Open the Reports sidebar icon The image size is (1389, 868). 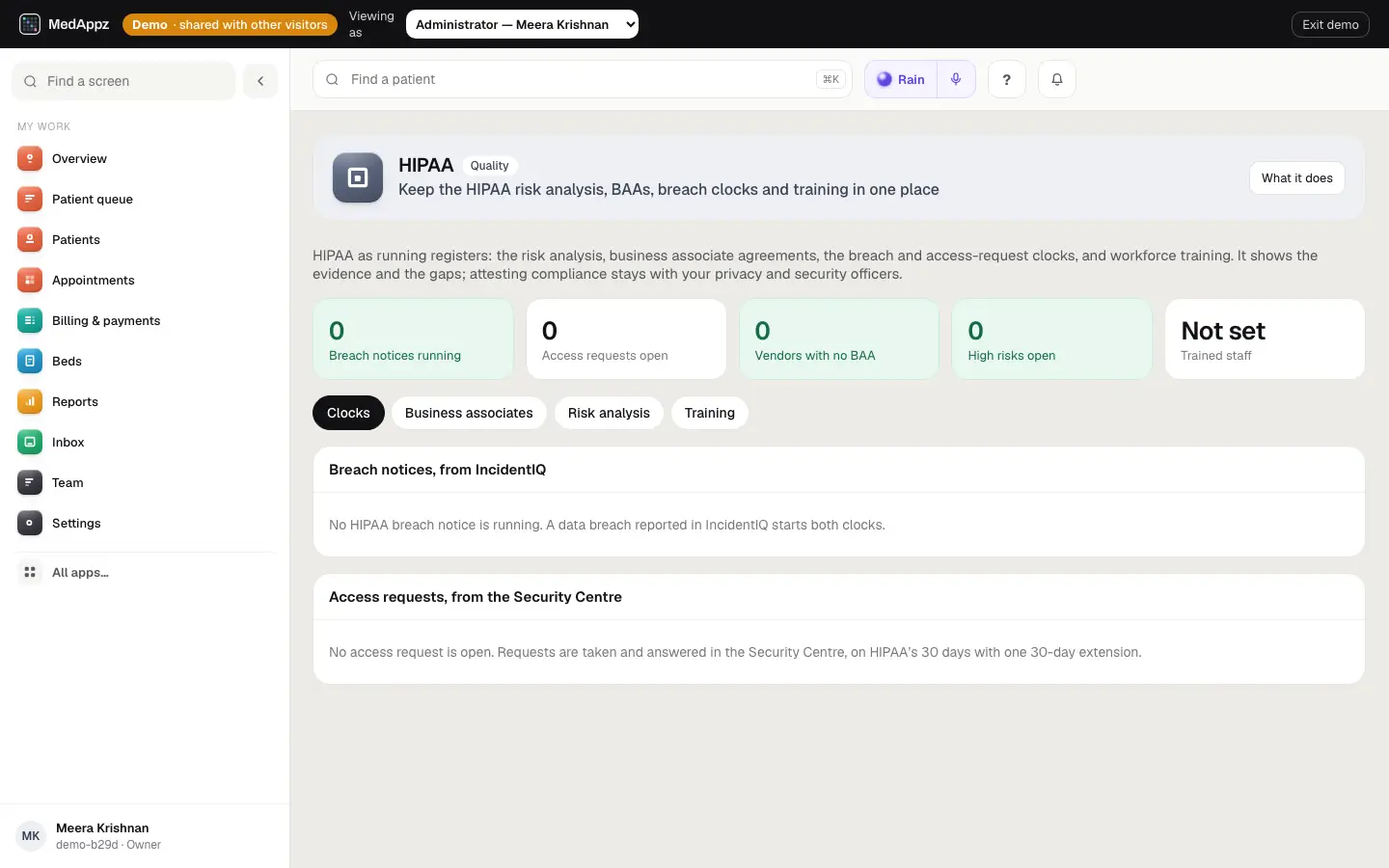(30, 401)
